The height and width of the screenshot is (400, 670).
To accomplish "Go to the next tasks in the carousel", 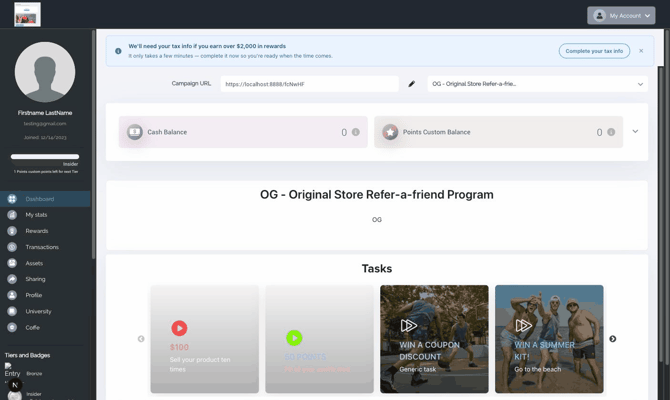I will [x=613, y=339].
